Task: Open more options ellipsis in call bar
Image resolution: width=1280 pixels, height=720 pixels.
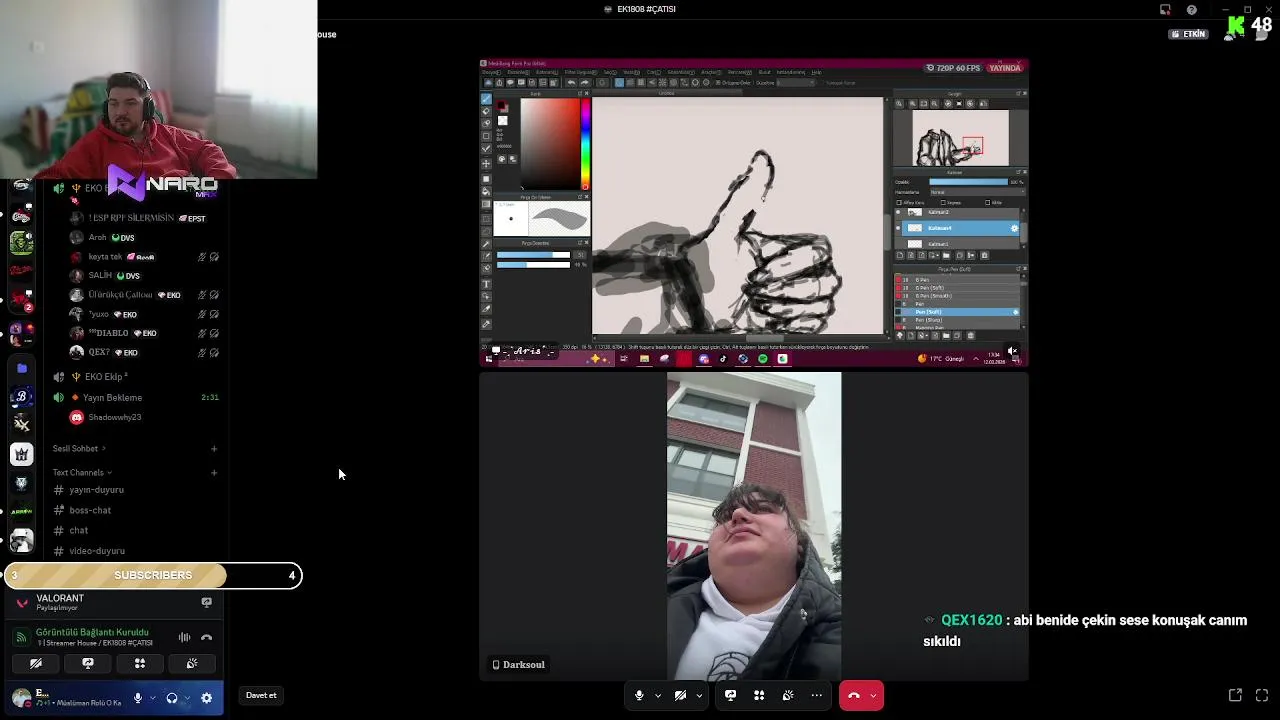Action: click(817, 695)
